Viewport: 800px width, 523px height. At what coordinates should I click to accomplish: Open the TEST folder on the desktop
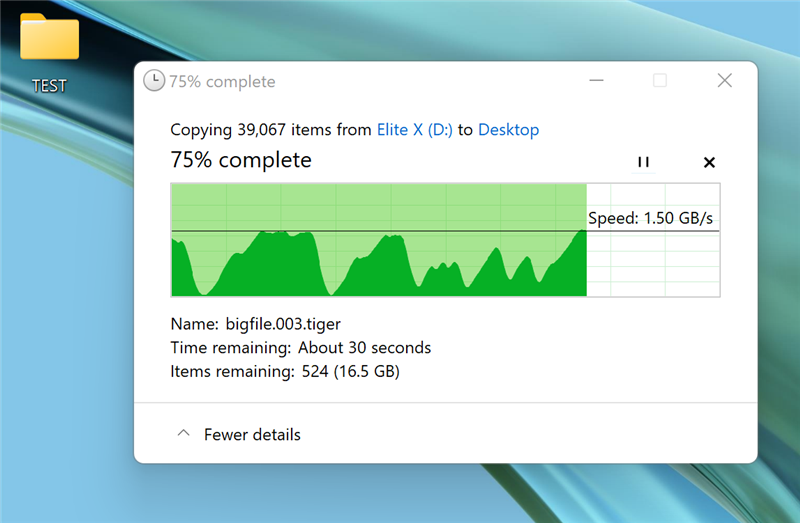point(49,53)
